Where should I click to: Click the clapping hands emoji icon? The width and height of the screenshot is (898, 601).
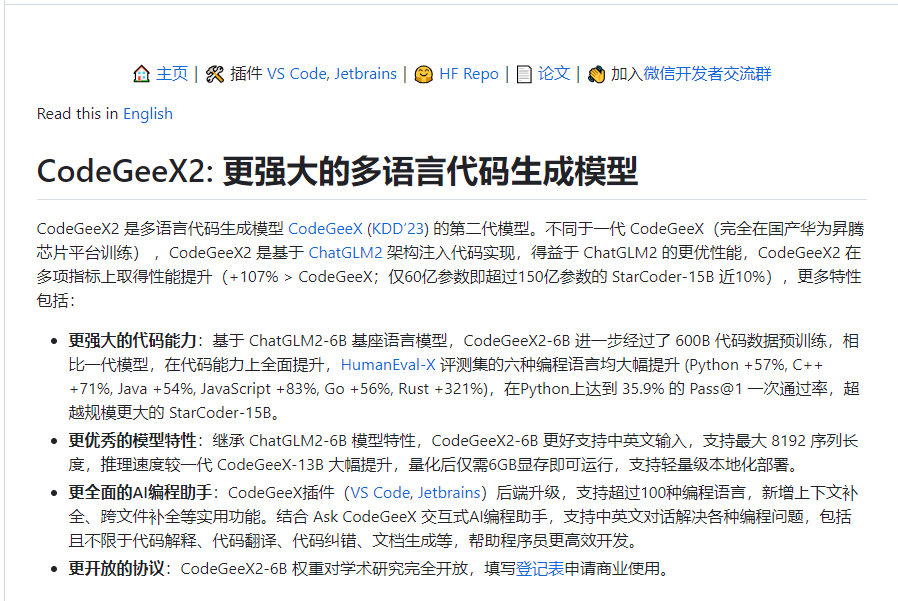pyautogui.click(x=596, y=74)
